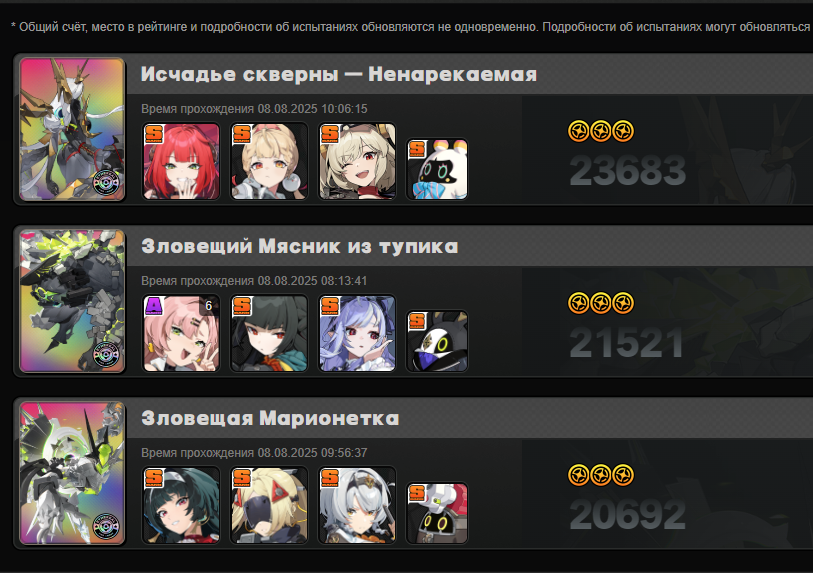The image size is (813, 573).
Task: Click the teal-haired agent with headband
Action: coord(181,506)
